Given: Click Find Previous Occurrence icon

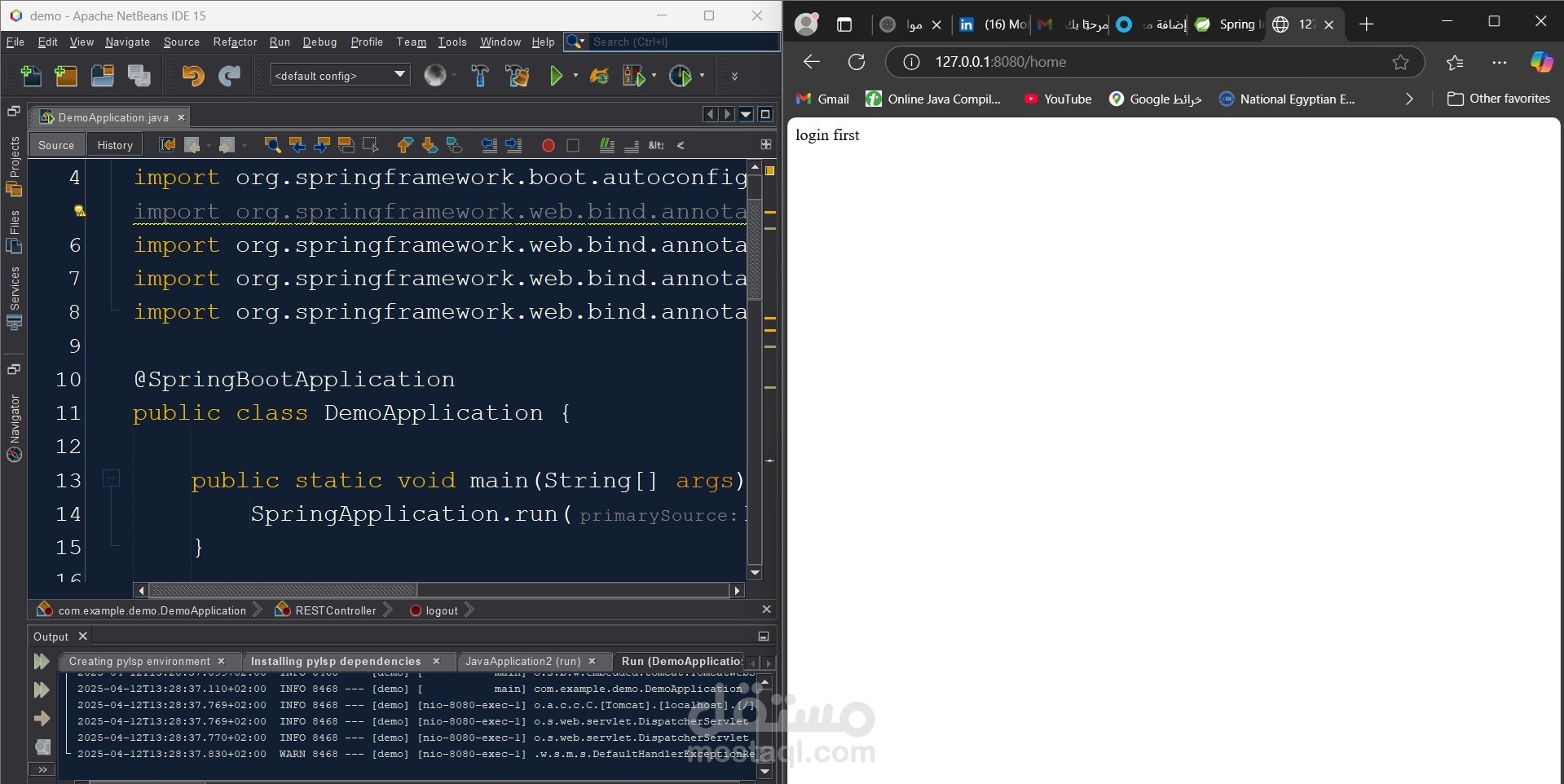Looking at the screenshot, I should (297, 145).
